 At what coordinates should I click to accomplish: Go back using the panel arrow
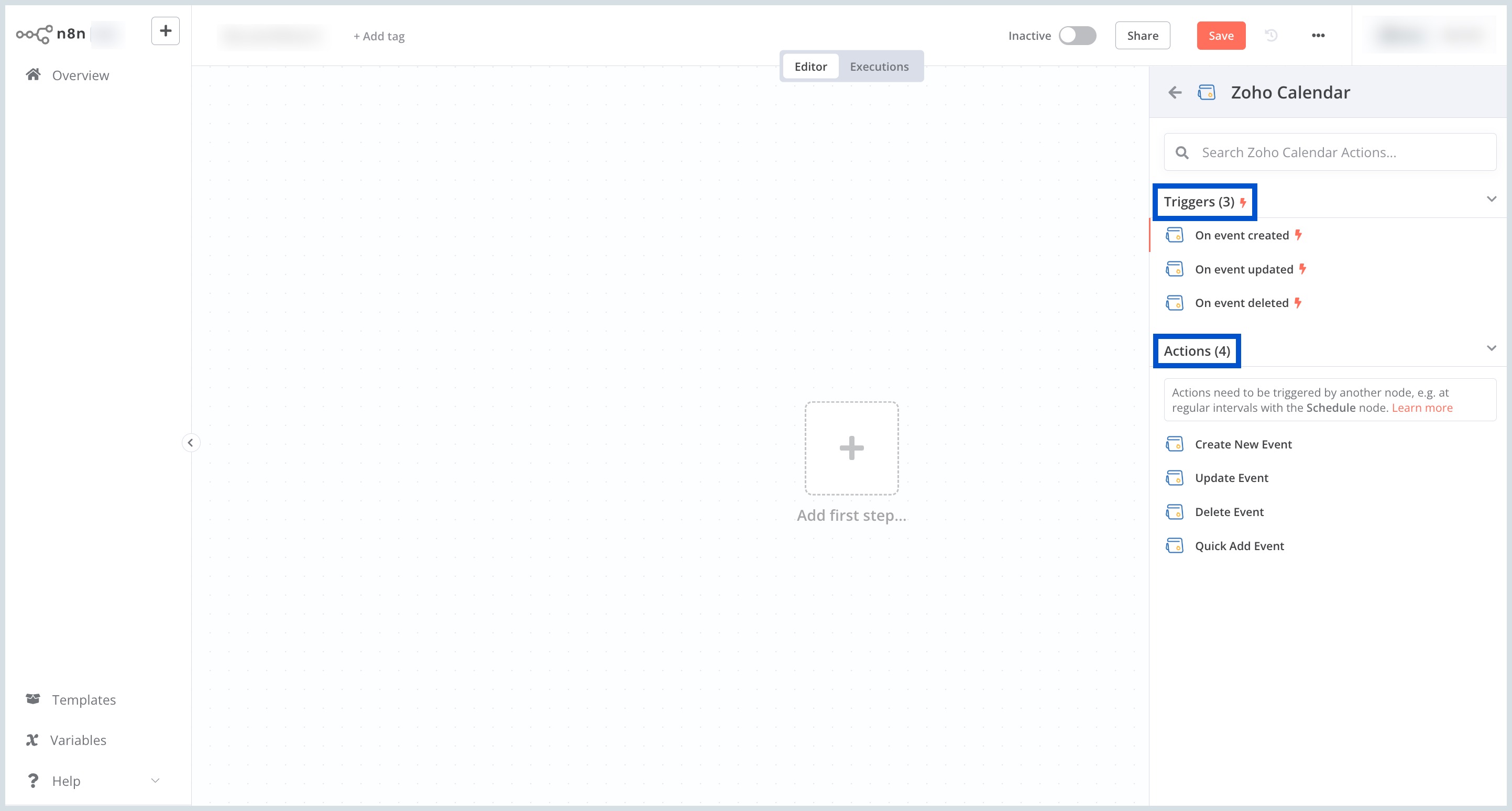[1175, 92]
